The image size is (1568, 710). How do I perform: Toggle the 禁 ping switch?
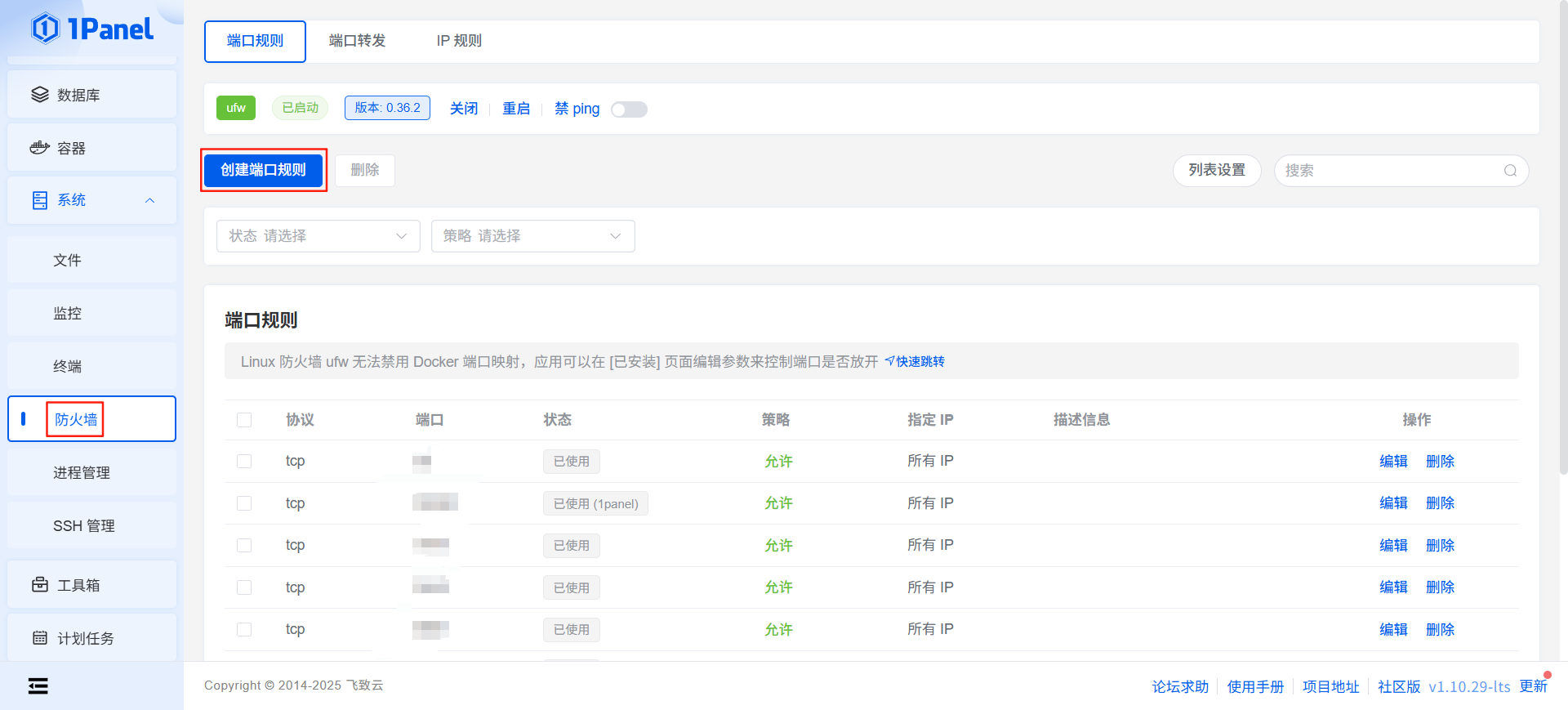(629, 109)
